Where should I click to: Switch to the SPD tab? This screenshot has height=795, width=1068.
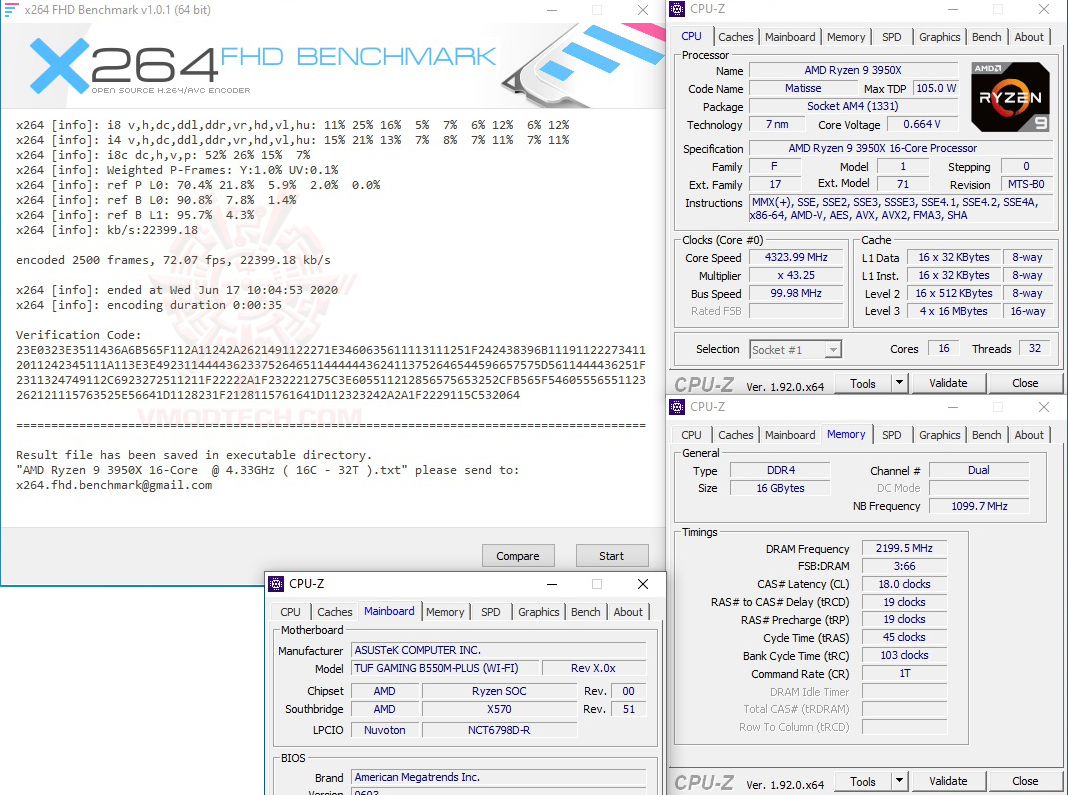click(891, 36)
